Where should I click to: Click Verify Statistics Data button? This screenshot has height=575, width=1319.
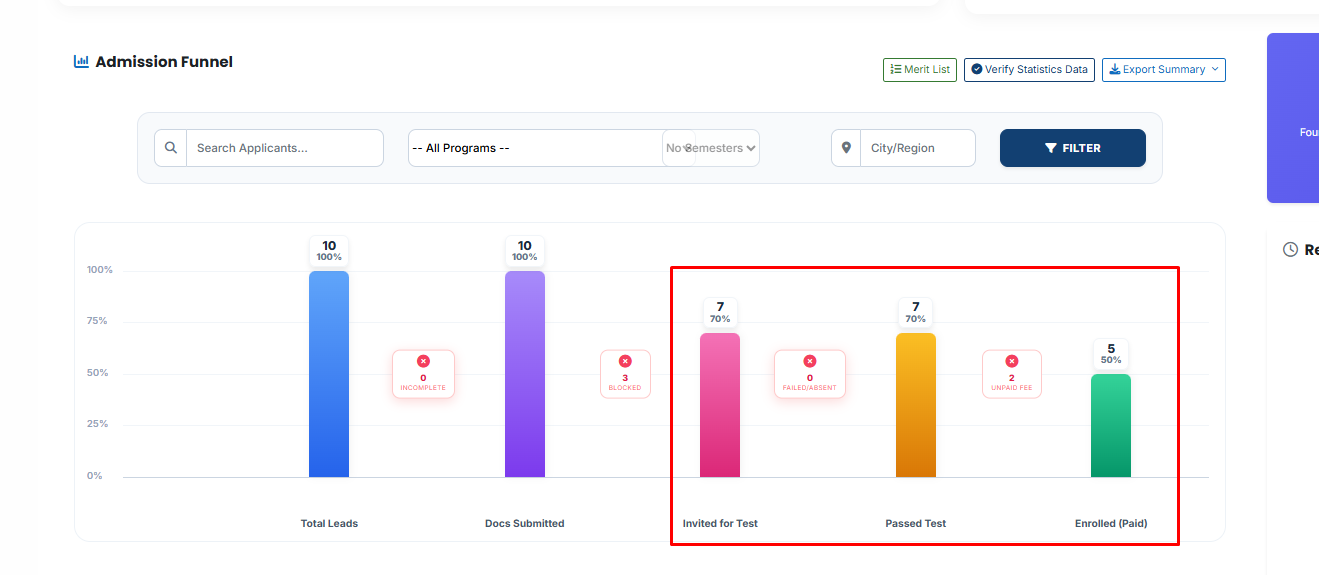(1029, 70)
